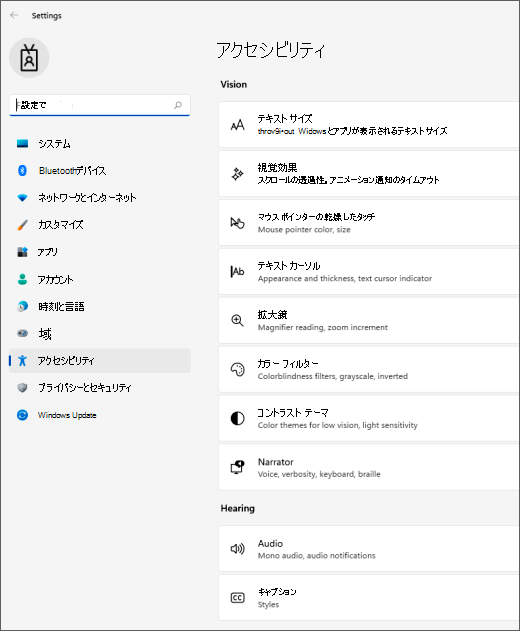Viewport: 520px width, 631px height.
Task: Click the Narrator screen icon
Action: click(237, 467)
